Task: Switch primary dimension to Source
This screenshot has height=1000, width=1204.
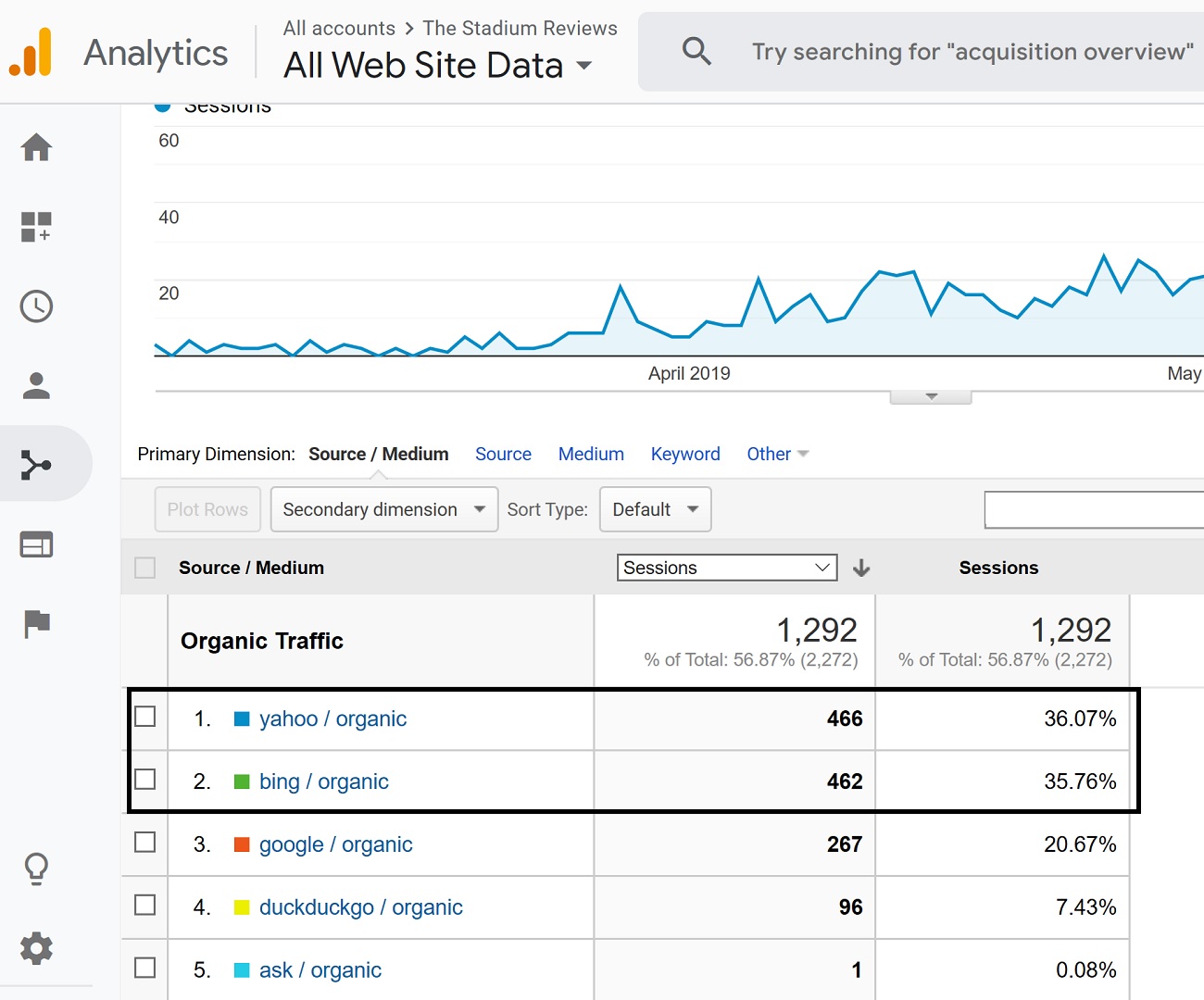Action: point(503,454)
